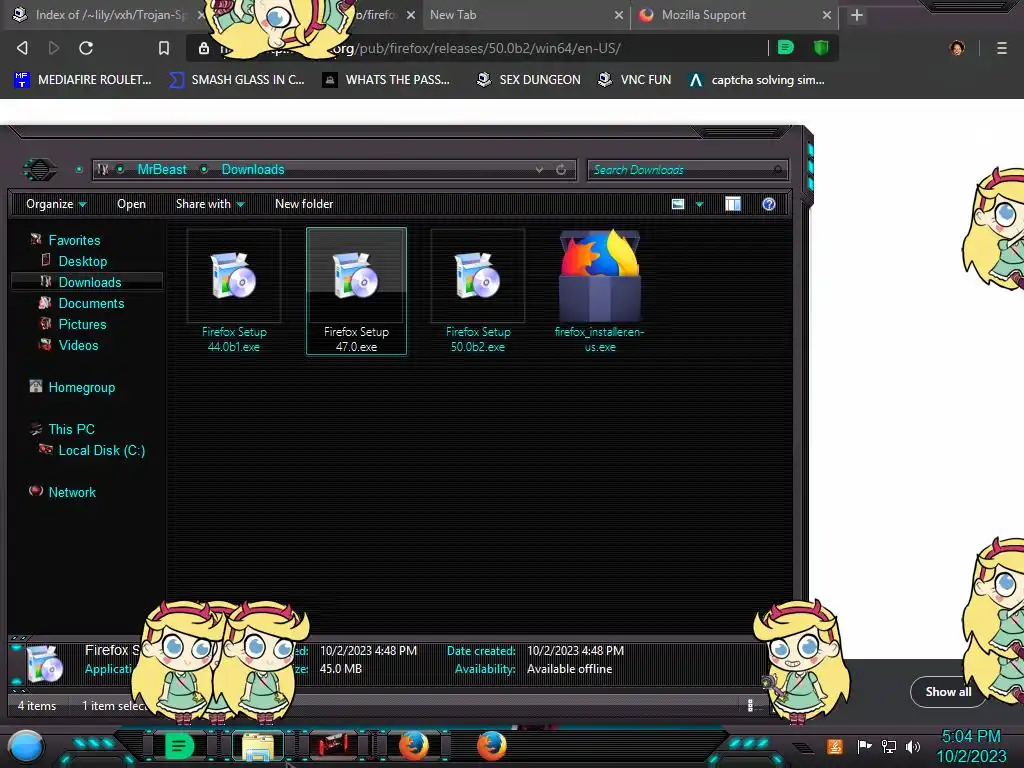Open the second Firefox taskbar icon

[x=492, y=746]
